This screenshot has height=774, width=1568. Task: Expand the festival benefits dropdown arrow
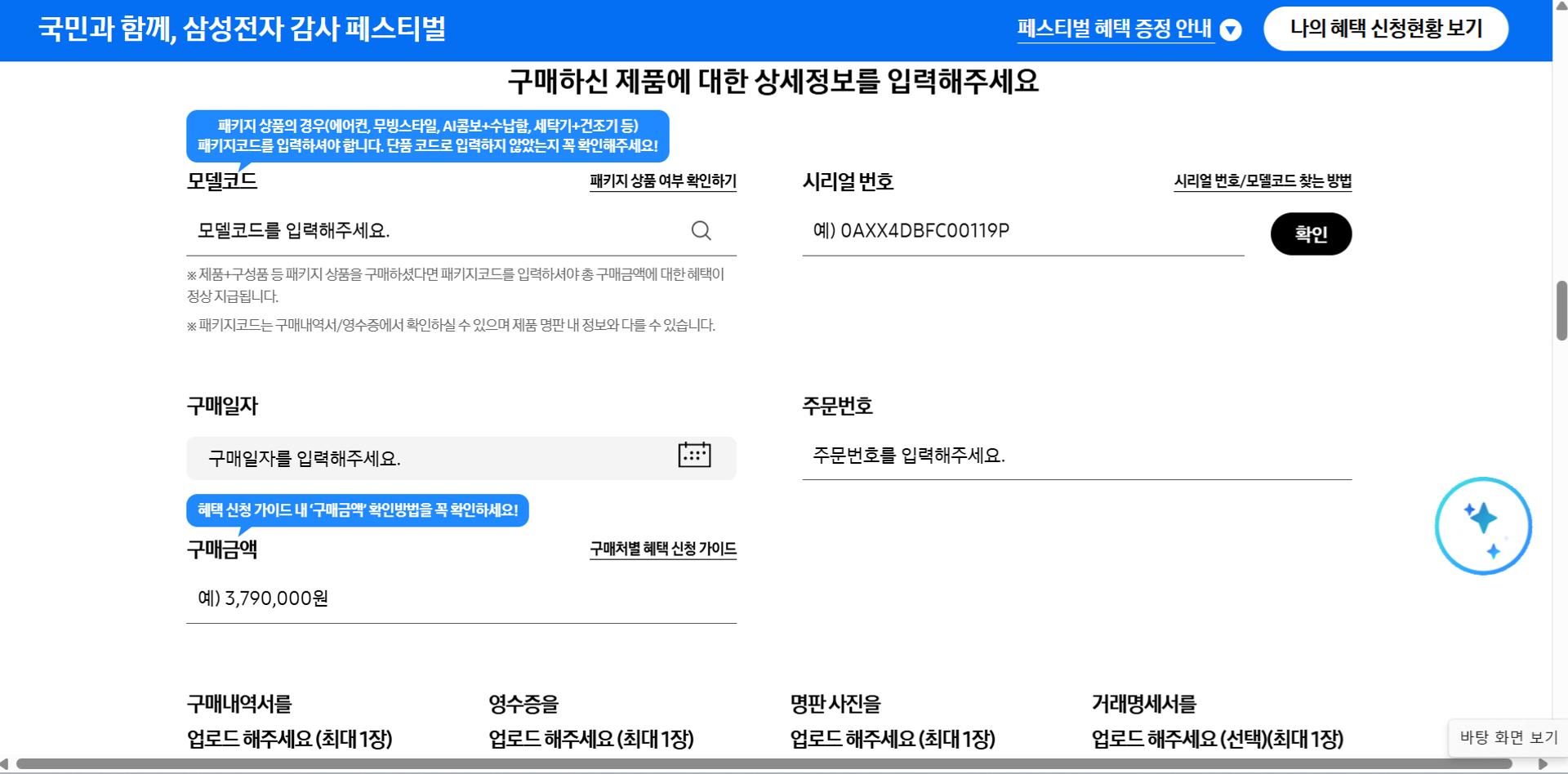click(1231, 30)
